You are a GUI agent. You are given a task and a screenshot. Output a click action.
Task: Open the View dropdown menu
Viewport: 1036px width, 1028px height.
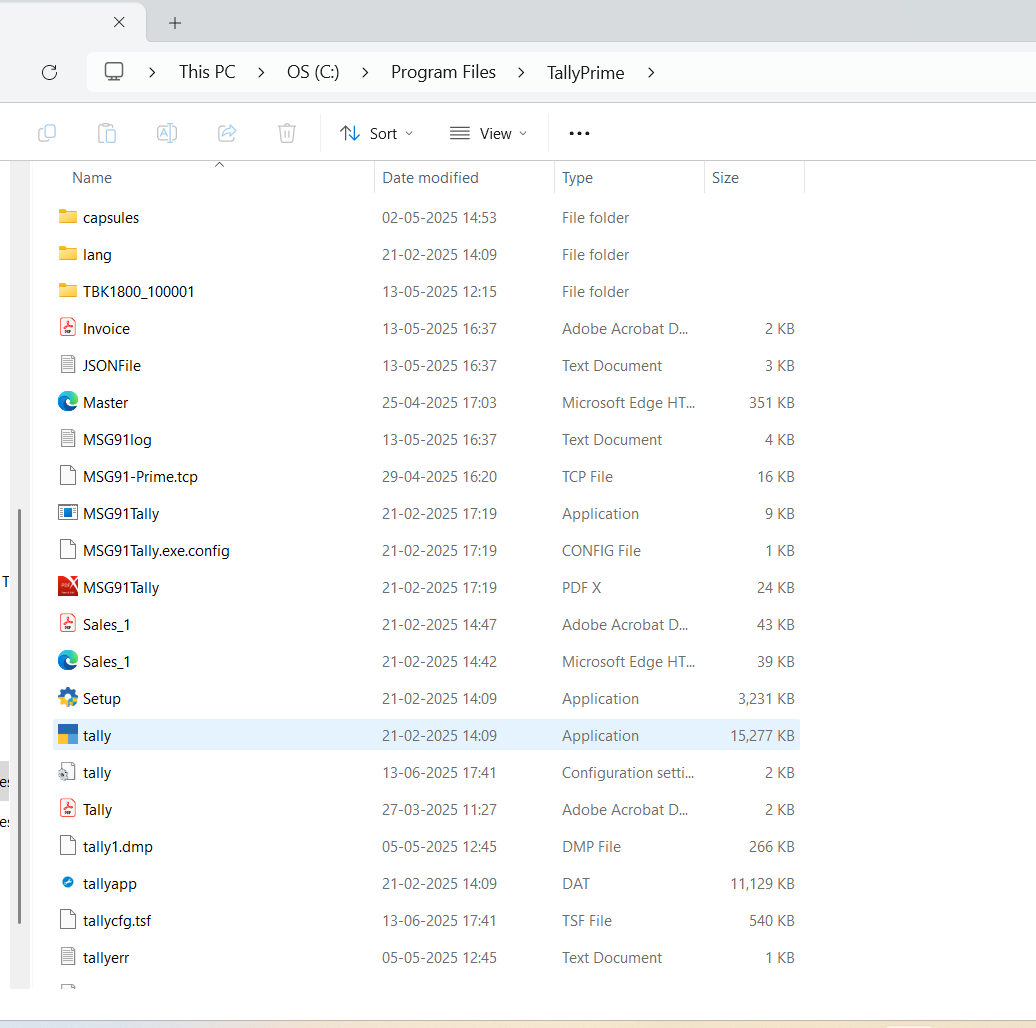[x=488, y=133]
